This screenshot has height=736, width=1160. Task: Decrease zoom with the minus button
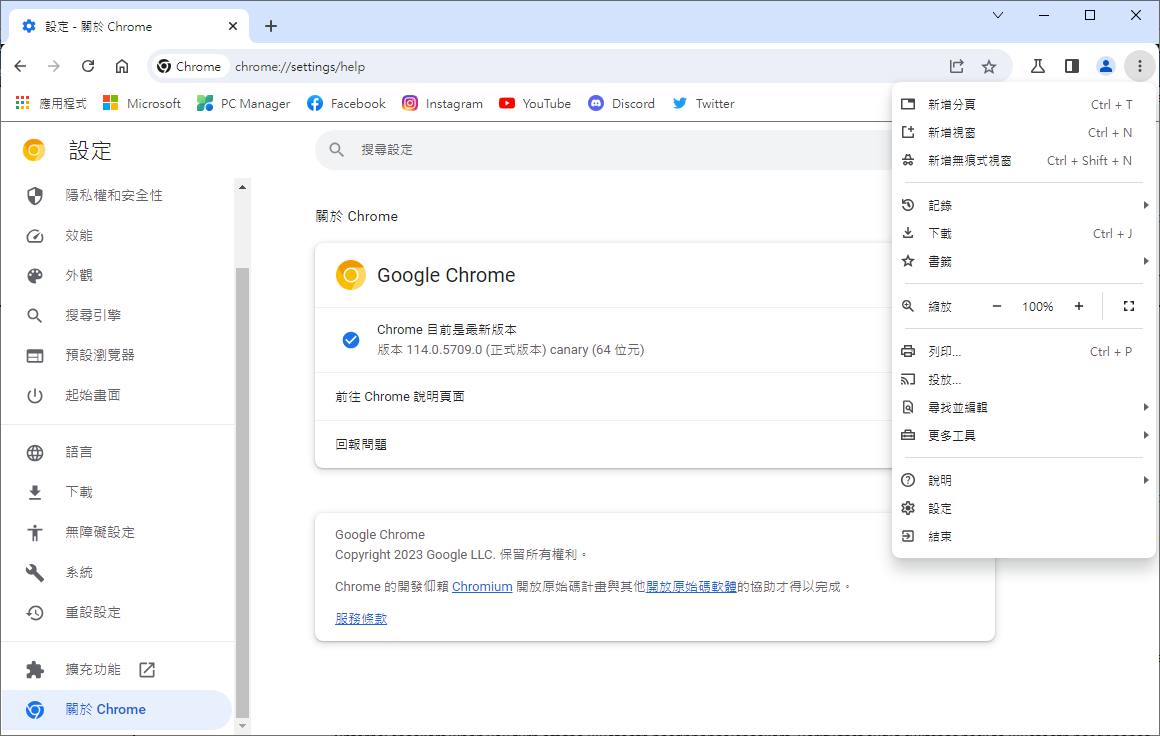point(997,306)
